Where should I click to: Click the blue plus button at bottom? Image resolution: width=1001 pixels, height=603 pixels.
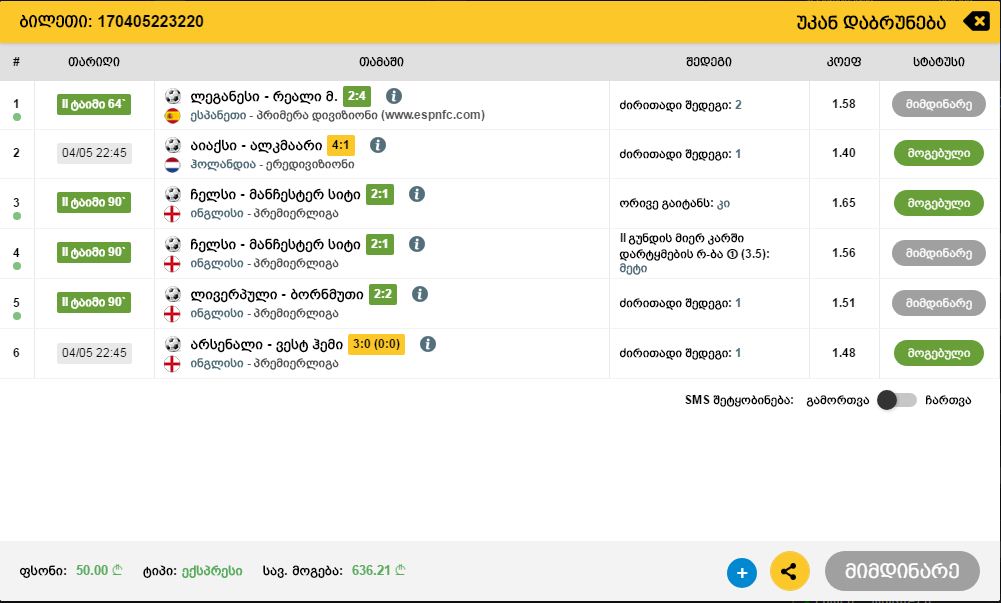[741, 573]
